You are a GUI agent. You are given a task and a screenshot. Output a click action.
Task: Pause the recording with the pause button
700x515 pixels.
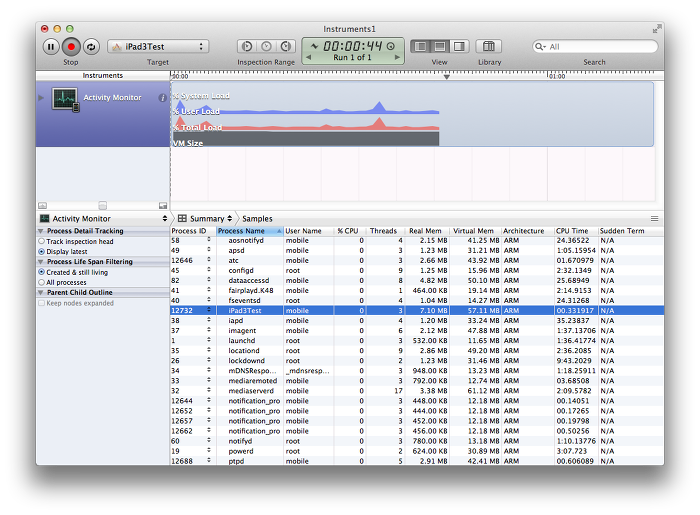point(51,46)
